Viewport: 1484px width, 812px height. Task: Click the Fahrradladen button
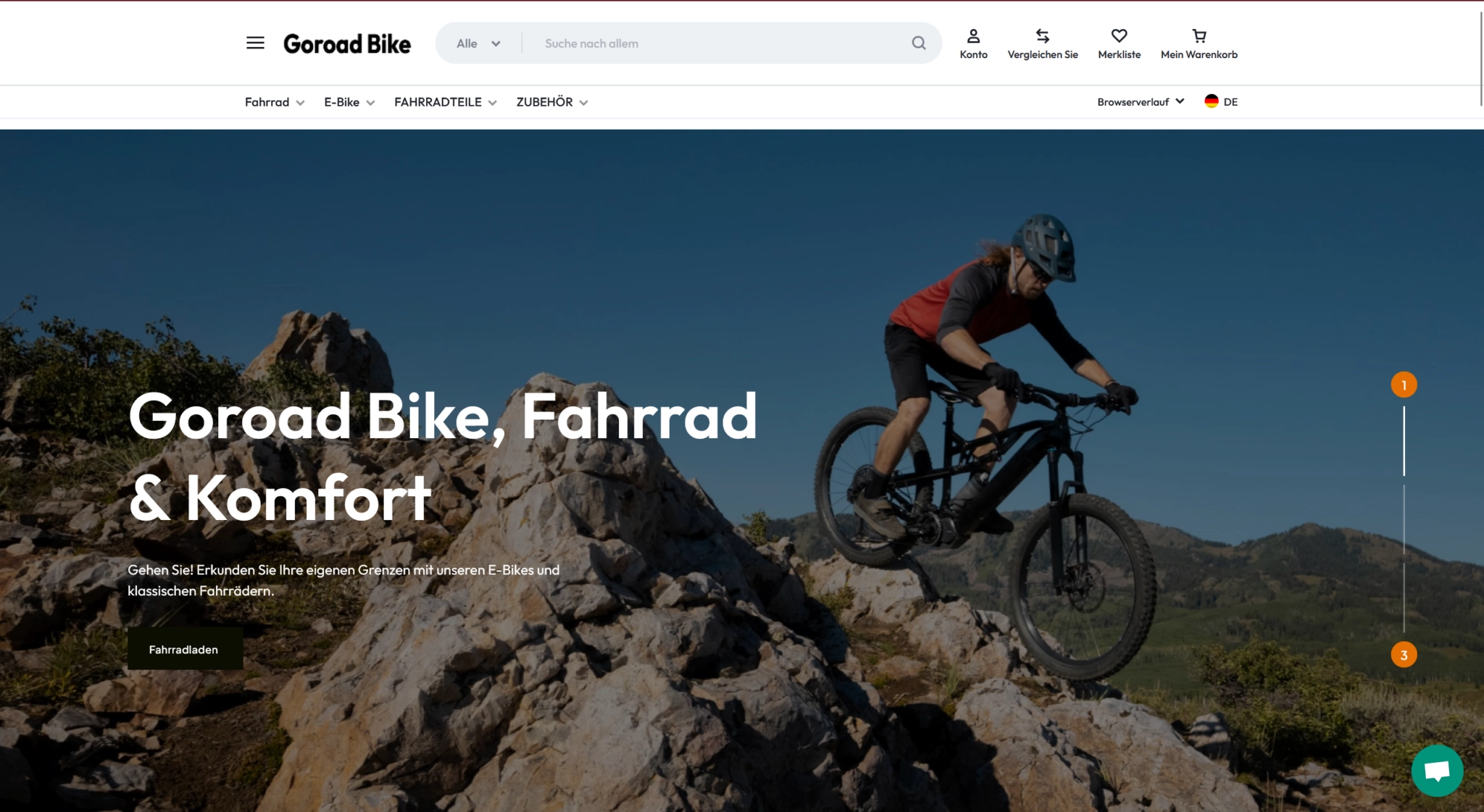[x=185, y=649]
